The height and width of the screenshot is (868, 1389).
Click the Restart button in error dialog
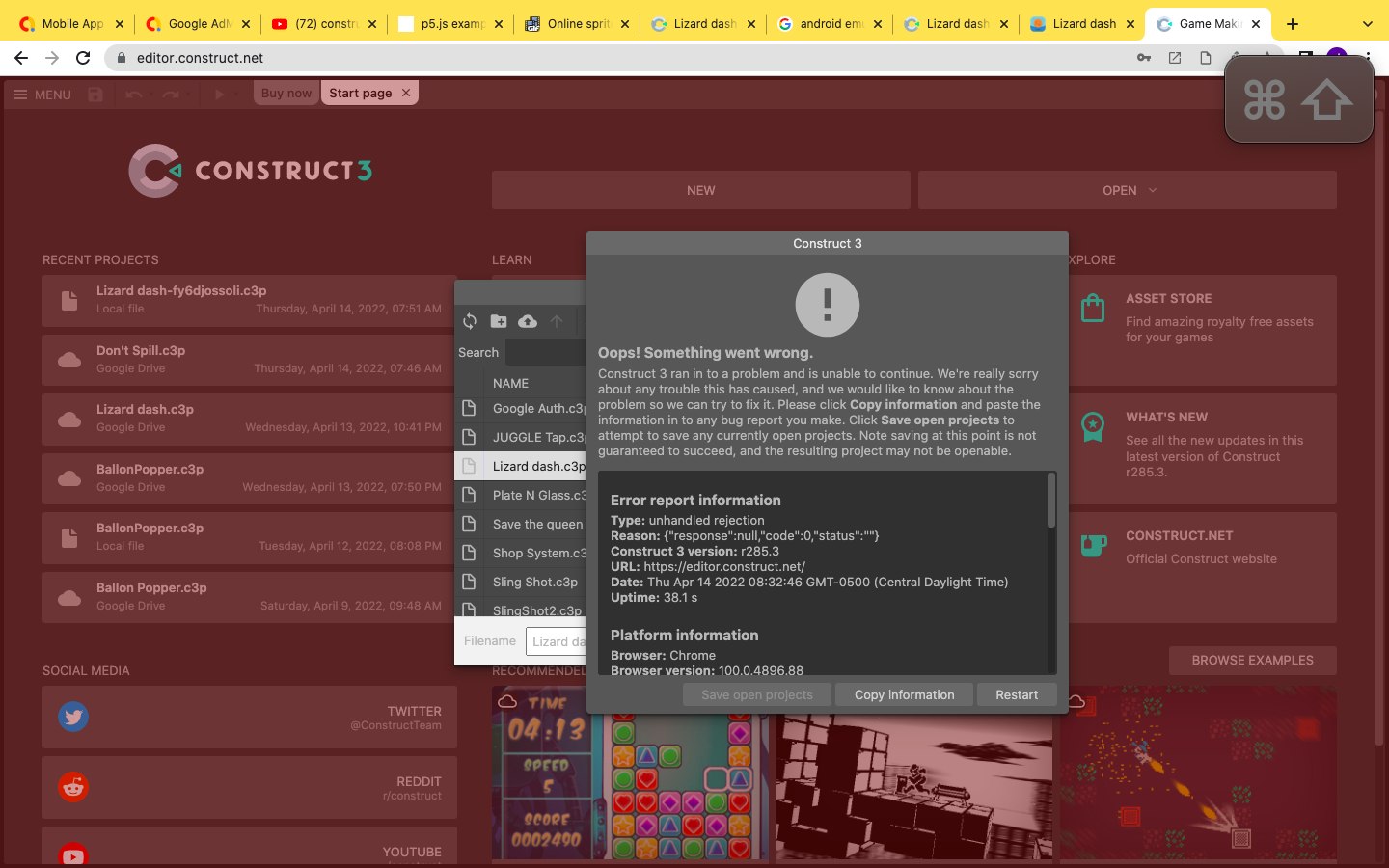pos(1017,694)
